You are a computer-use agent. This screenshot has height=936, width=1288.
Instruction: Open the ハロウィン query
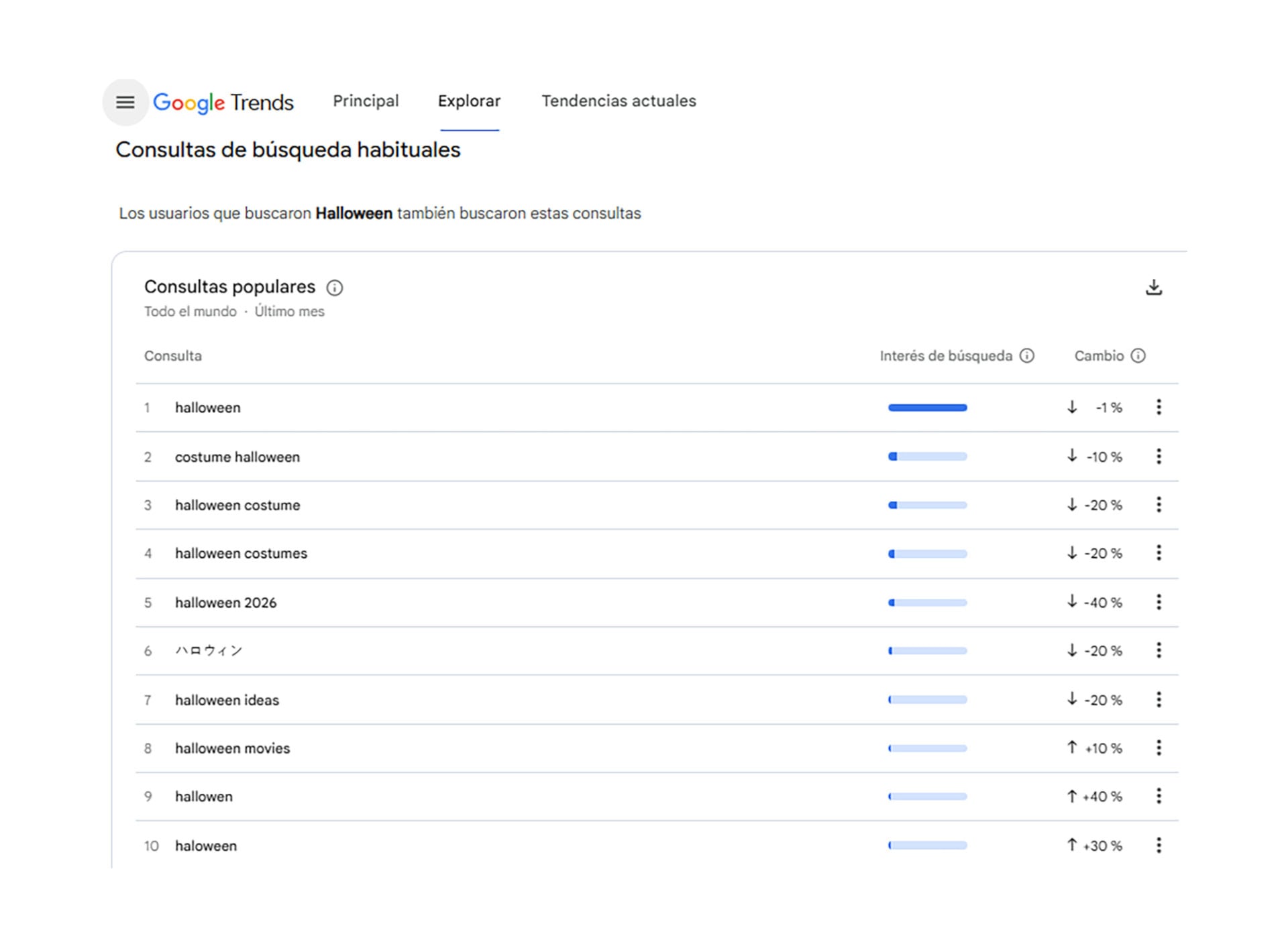tap(209, 651)
